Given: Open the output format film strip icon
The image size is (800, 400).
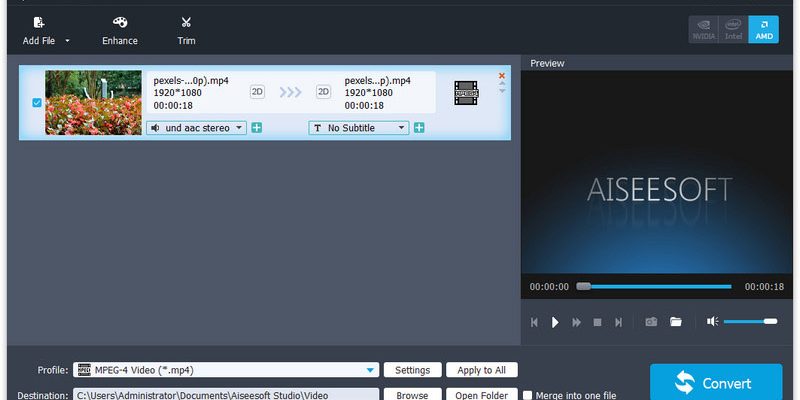Looking at the screenshot, I should (466, 93).
